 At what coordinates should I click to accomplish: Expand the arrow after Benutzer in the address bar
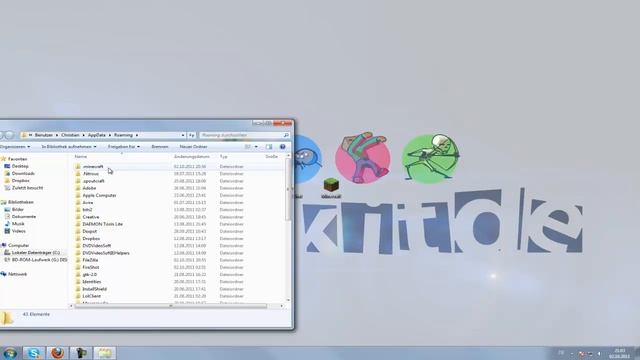pos(57,135)
